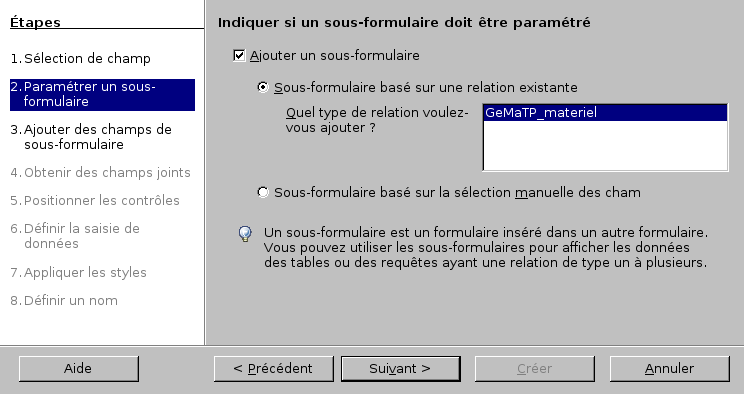The height and width of the screenshot is (394, 744).
Task: Select 'Sous-formulaire basé sur une relation existante' option
Action: click(x=263, y=87)
